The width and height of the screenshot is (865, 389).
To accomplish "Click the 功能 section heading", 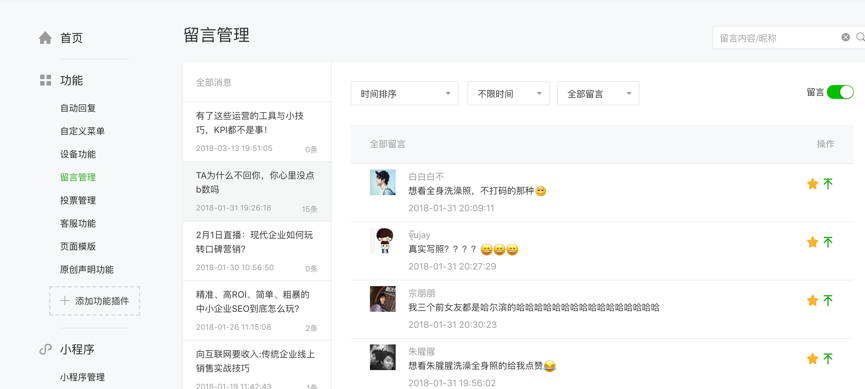I will tap(71, 80).
